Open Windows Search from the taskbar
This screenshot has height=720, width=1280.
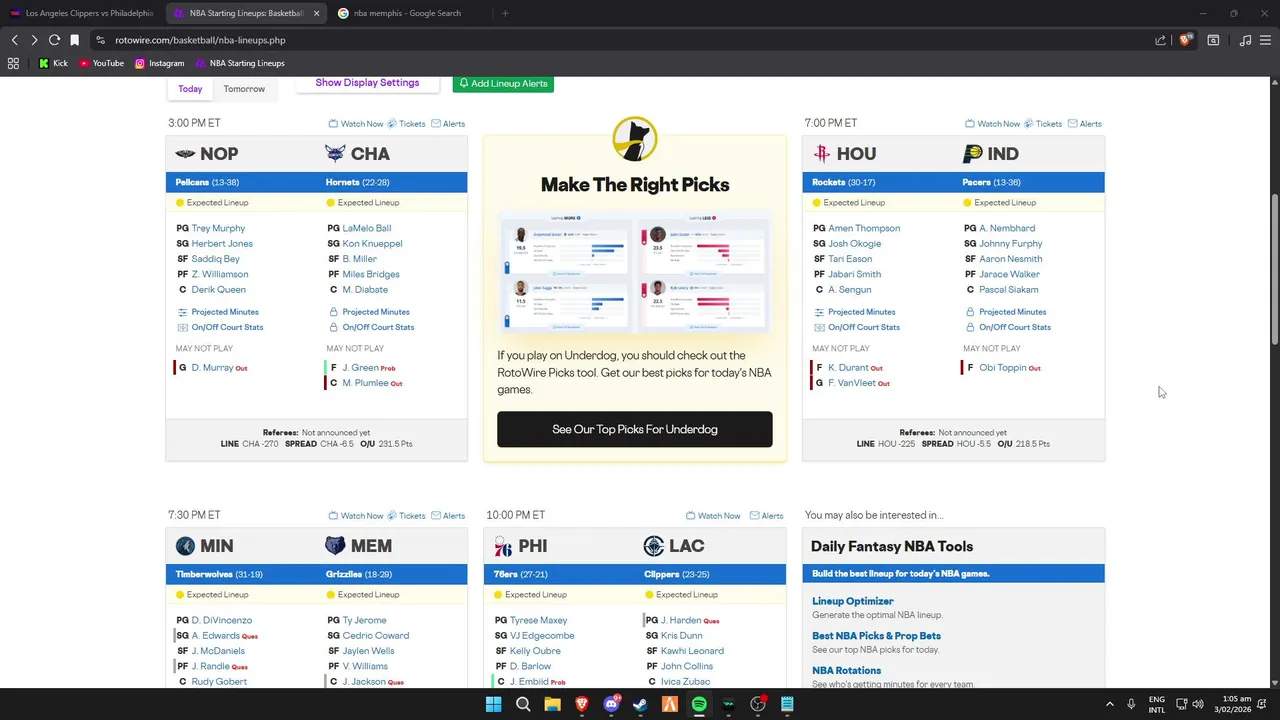tap(523, 704)
